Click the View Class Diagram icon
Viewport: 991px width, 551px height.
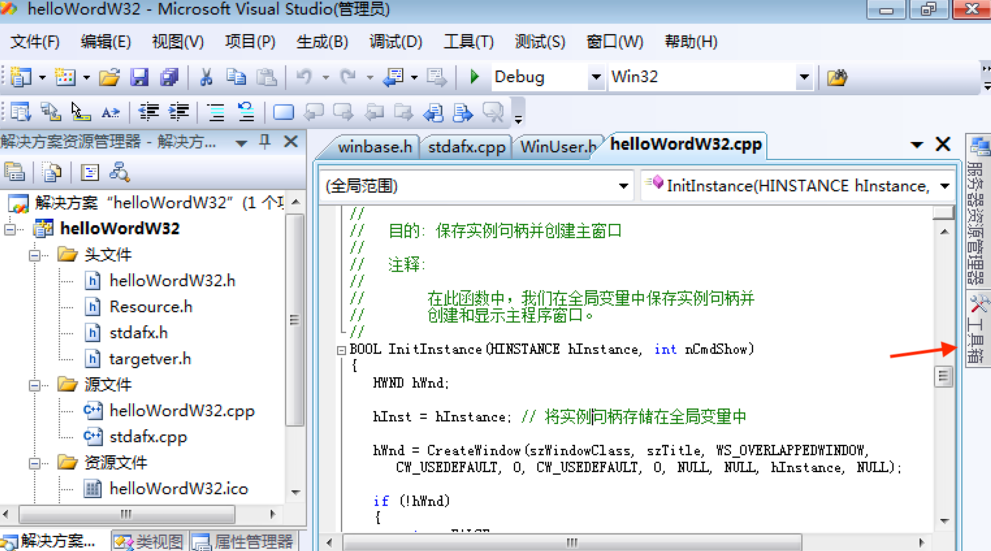click(119, 171)
